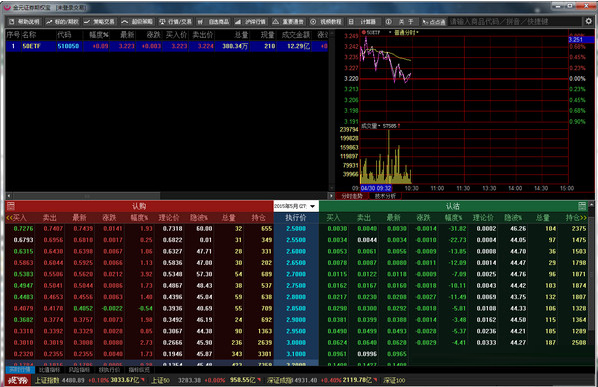Select the 50ETF row in quote list
Viewport: 598px width, 387px height.
[x=167, y=46]
